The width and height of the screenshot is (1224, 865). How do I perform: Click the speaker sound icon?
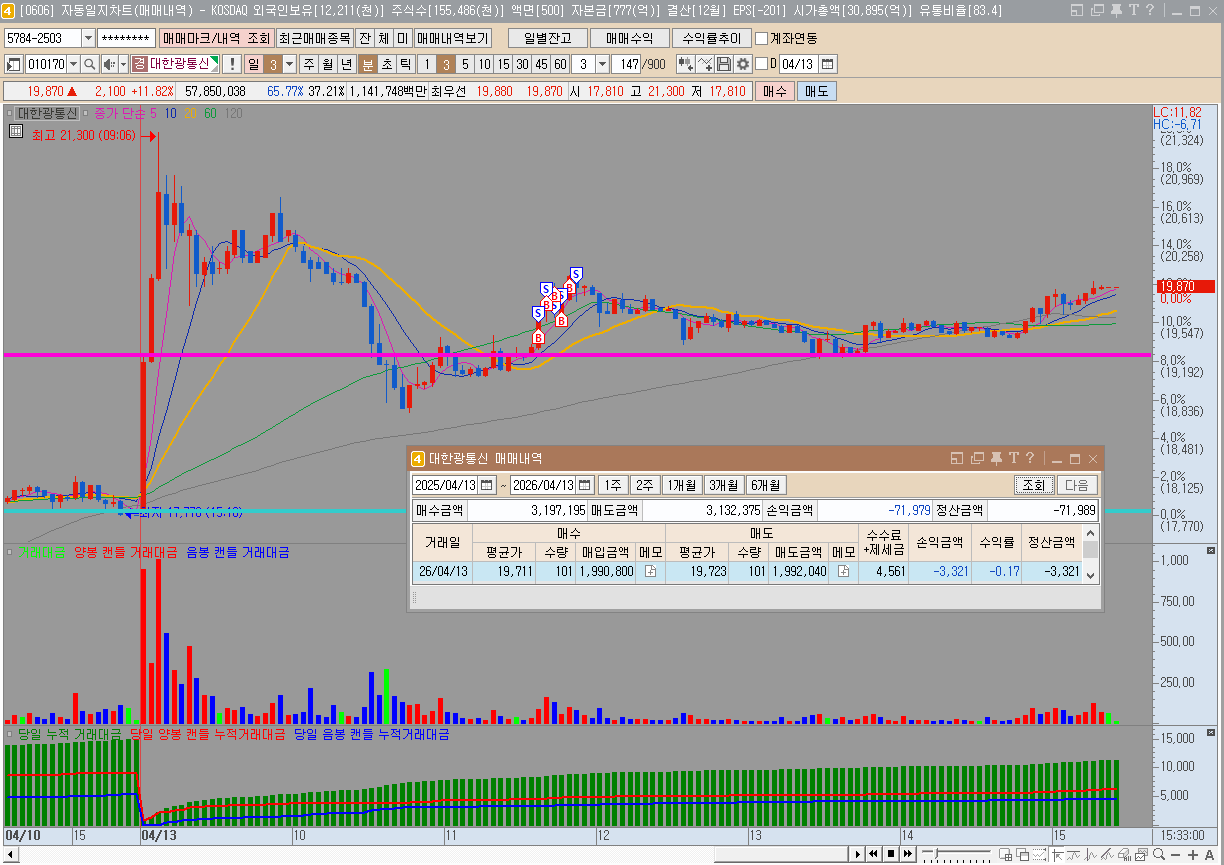[x=109, y=64]
